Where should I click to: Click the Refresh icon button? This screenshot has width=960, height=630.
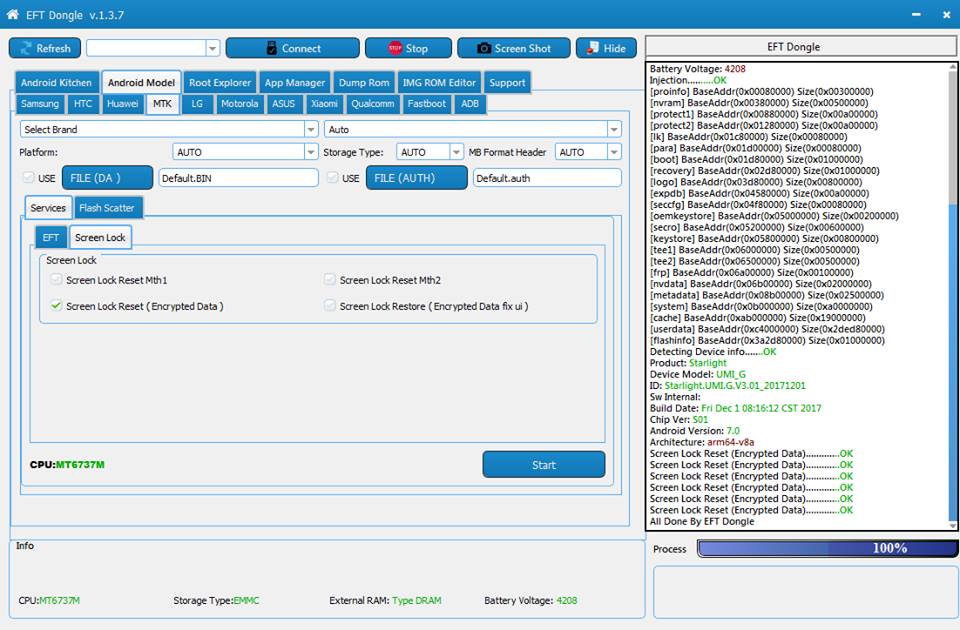pyautogui.click(x=45, y=48)
